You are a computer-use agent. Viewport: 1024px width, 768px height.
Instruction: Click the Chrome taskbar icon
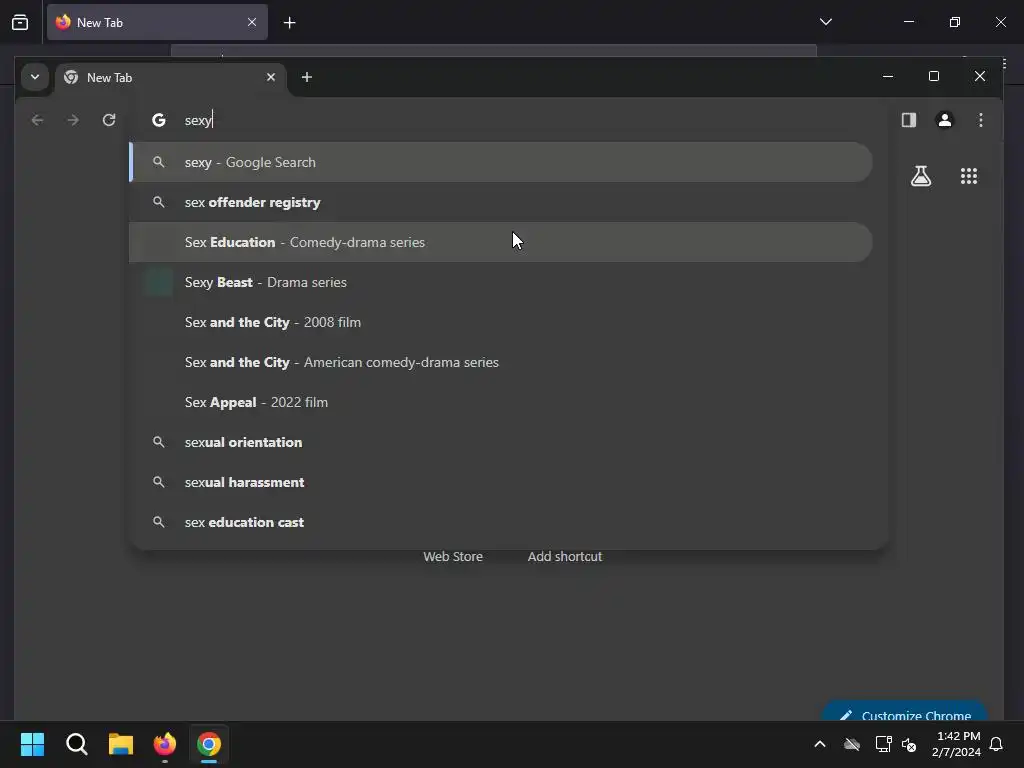[x=209, y=744]
